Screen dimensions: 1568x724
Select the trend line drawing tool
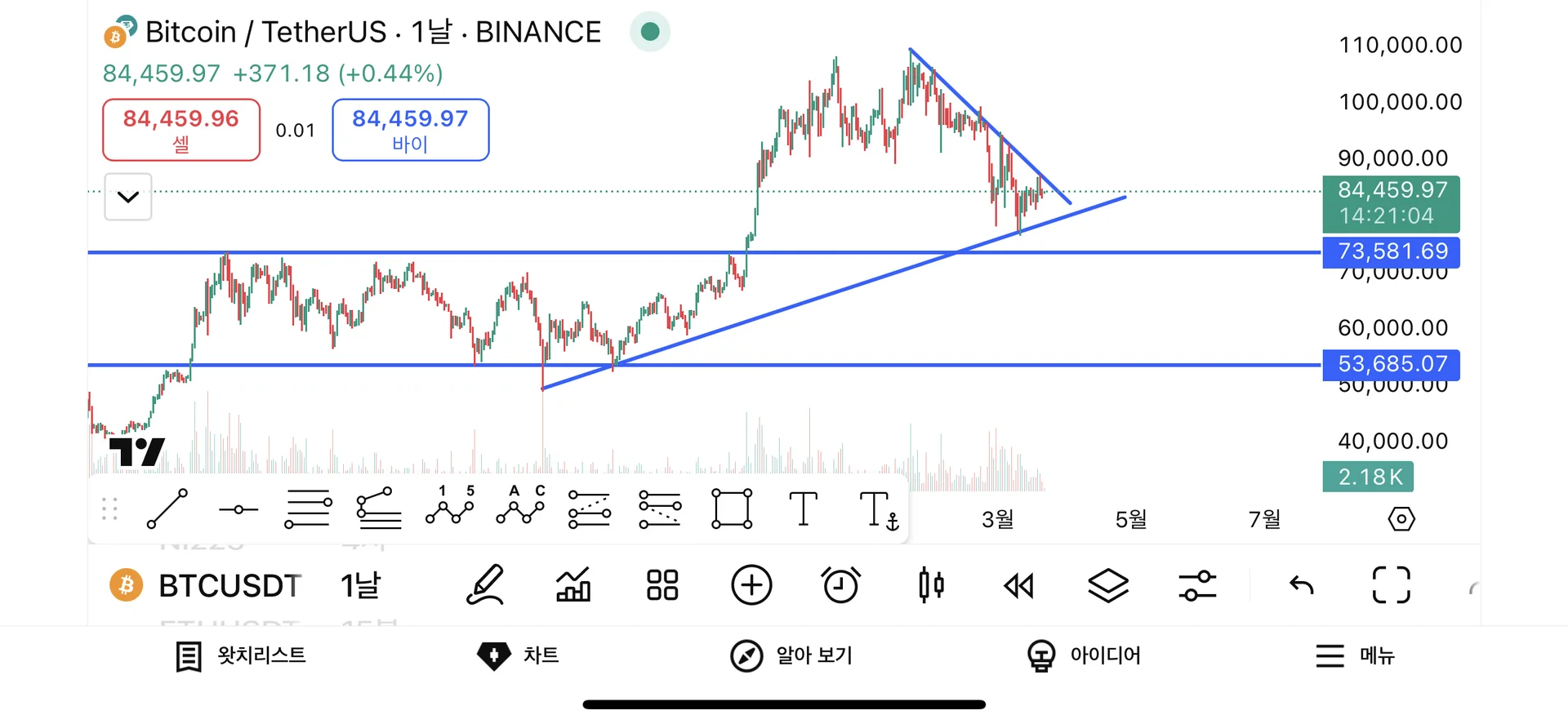pyautogui.click(x=167, y=509)
